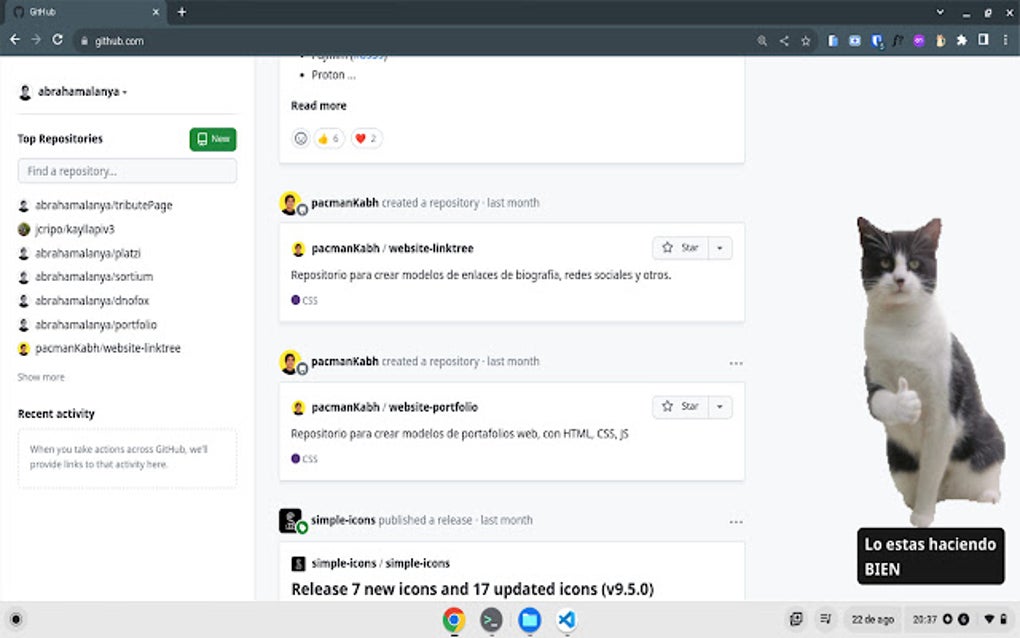Click the green New repository button
The image size is (1020, 638).
(x=212, y=139)
